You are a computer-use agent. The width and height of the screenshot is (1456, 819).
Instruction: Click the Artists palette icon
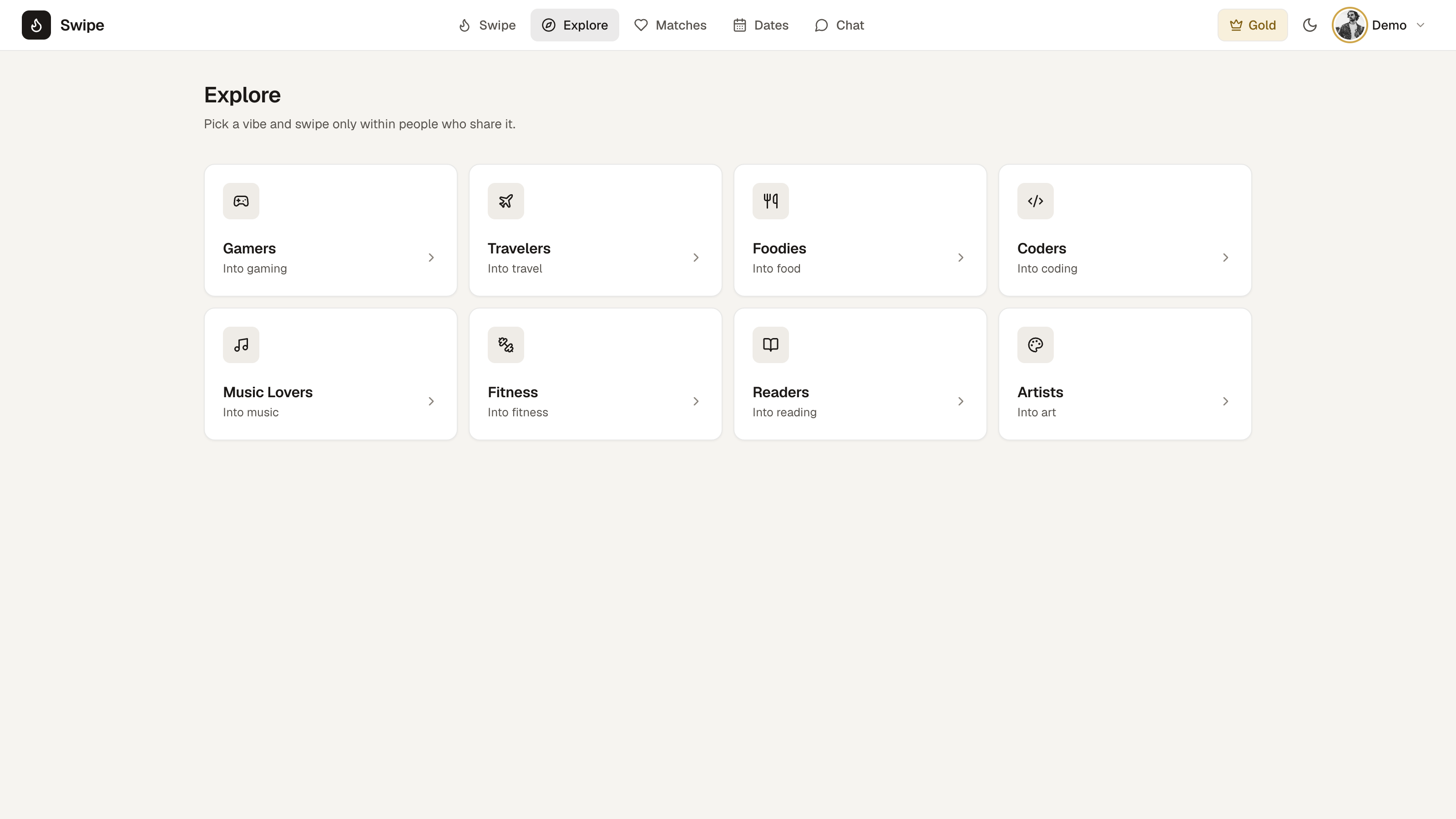coord(1036,345)
